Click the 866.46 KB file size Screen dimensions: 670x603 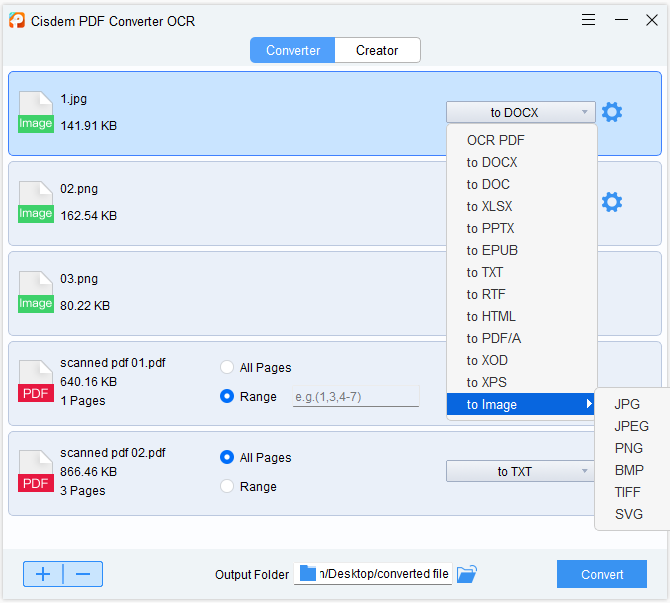[x=88, y=471]
